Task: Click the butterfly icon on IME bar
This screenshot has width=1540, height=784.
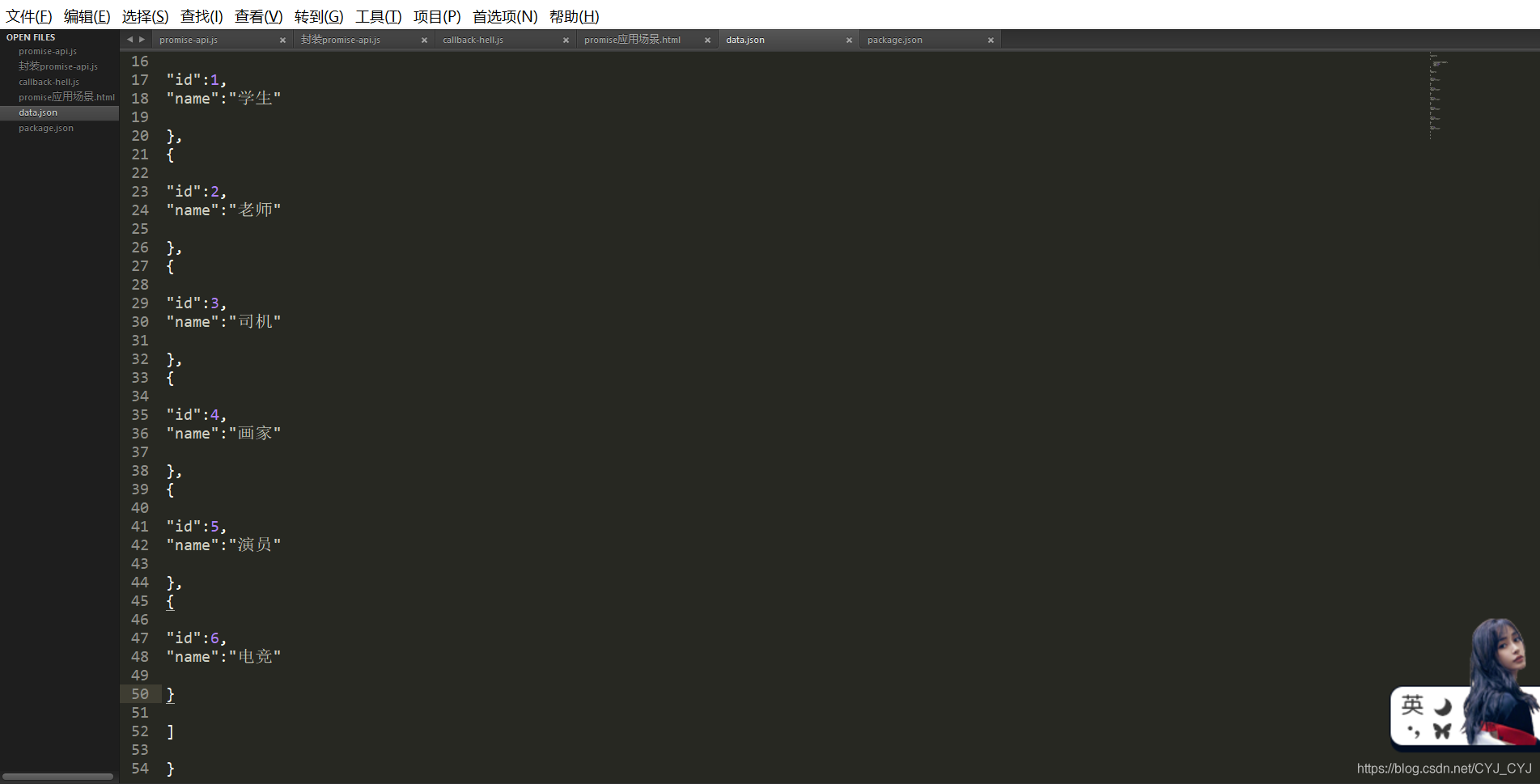Action: pyautogui.click(x=1442, y=731)
